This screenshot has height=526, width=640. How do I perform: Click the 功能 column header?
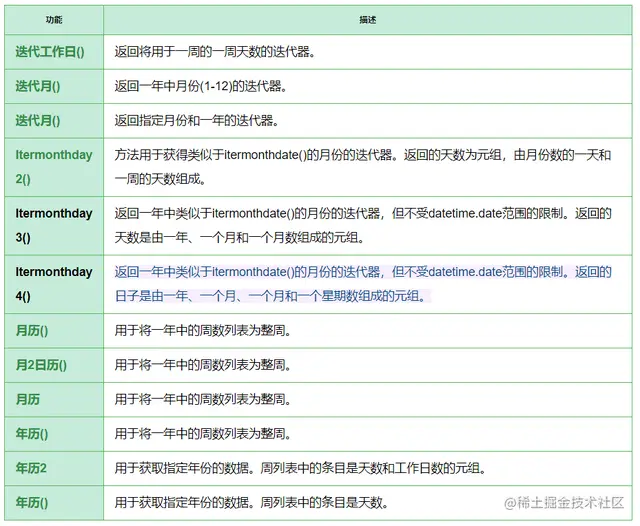54,20
